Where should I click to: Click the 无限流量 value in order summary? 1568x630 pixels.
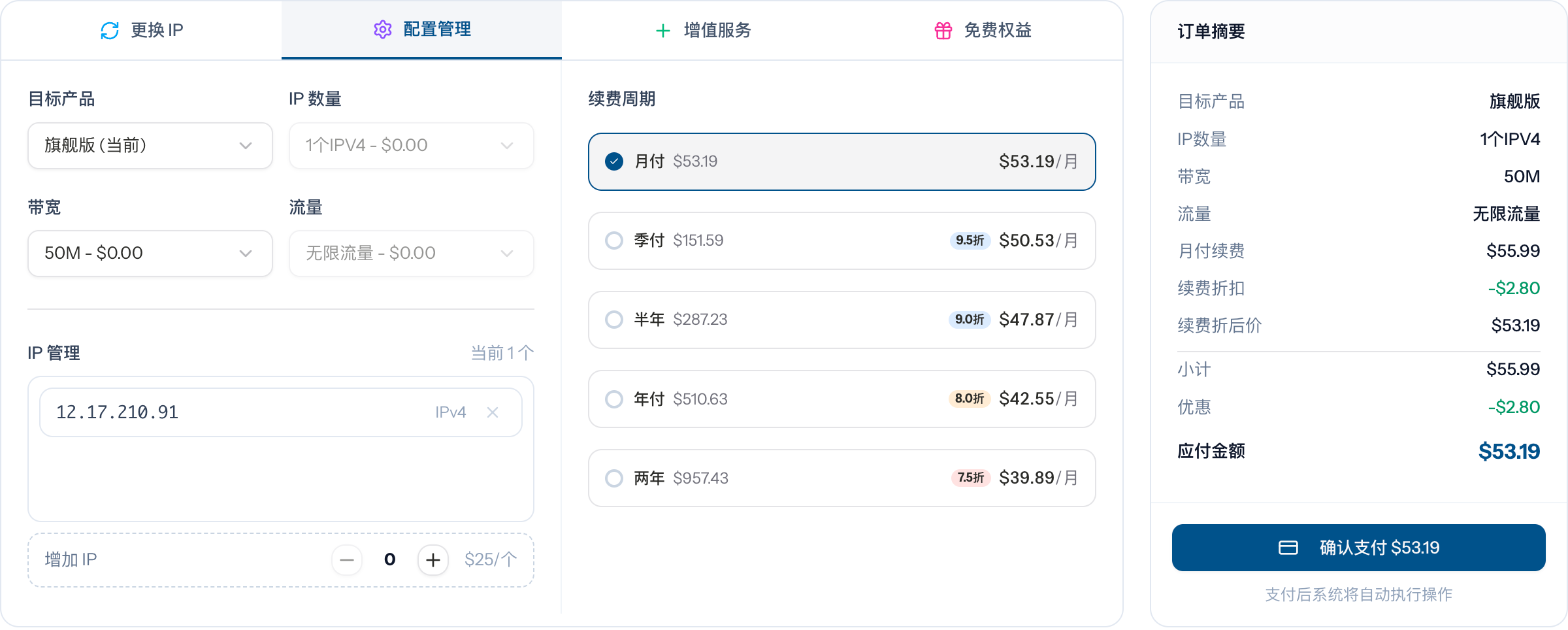1506,214
